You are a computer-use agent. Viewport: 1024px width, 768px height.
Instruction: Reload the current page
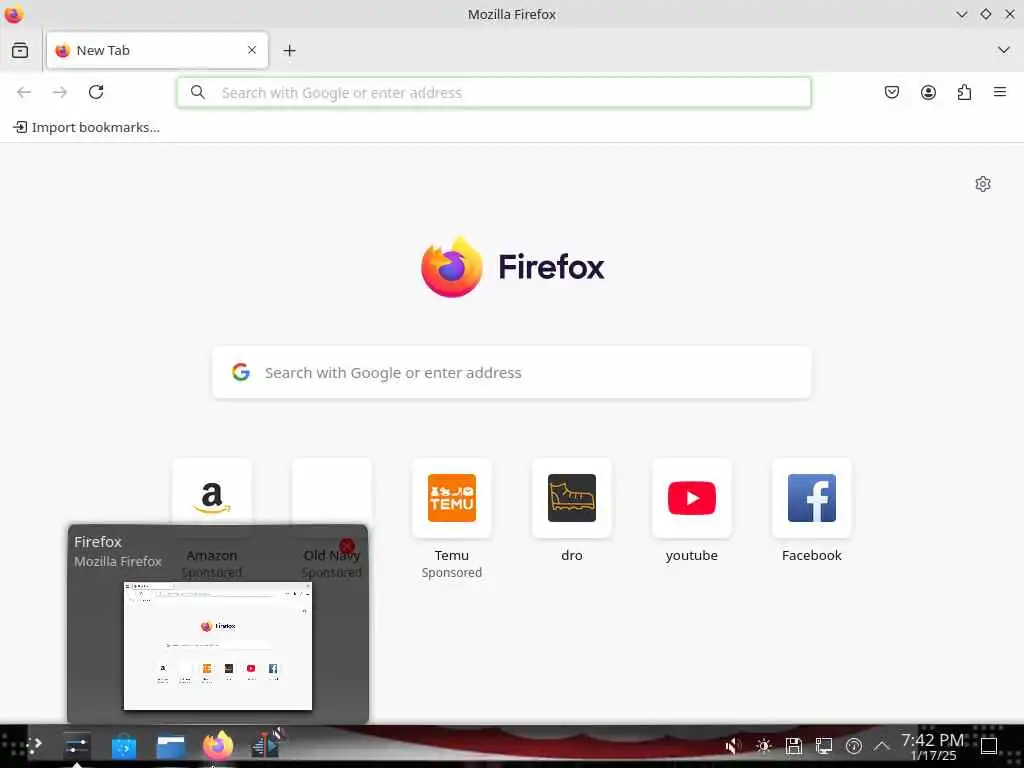[x=96, y=92]
